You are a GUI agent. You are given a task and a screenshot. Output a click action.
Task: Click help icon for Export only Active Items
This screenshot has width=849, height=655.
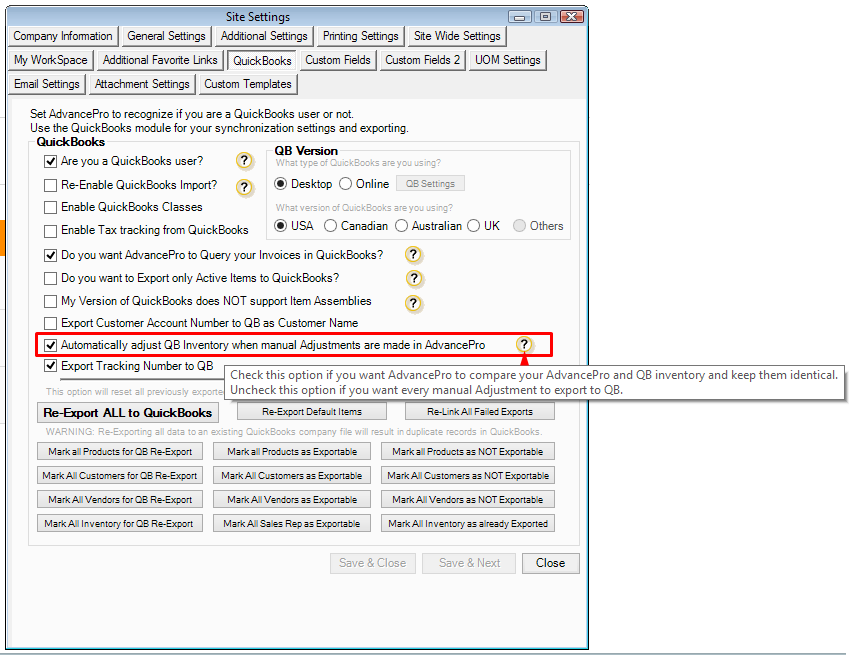tap(414, 279)
